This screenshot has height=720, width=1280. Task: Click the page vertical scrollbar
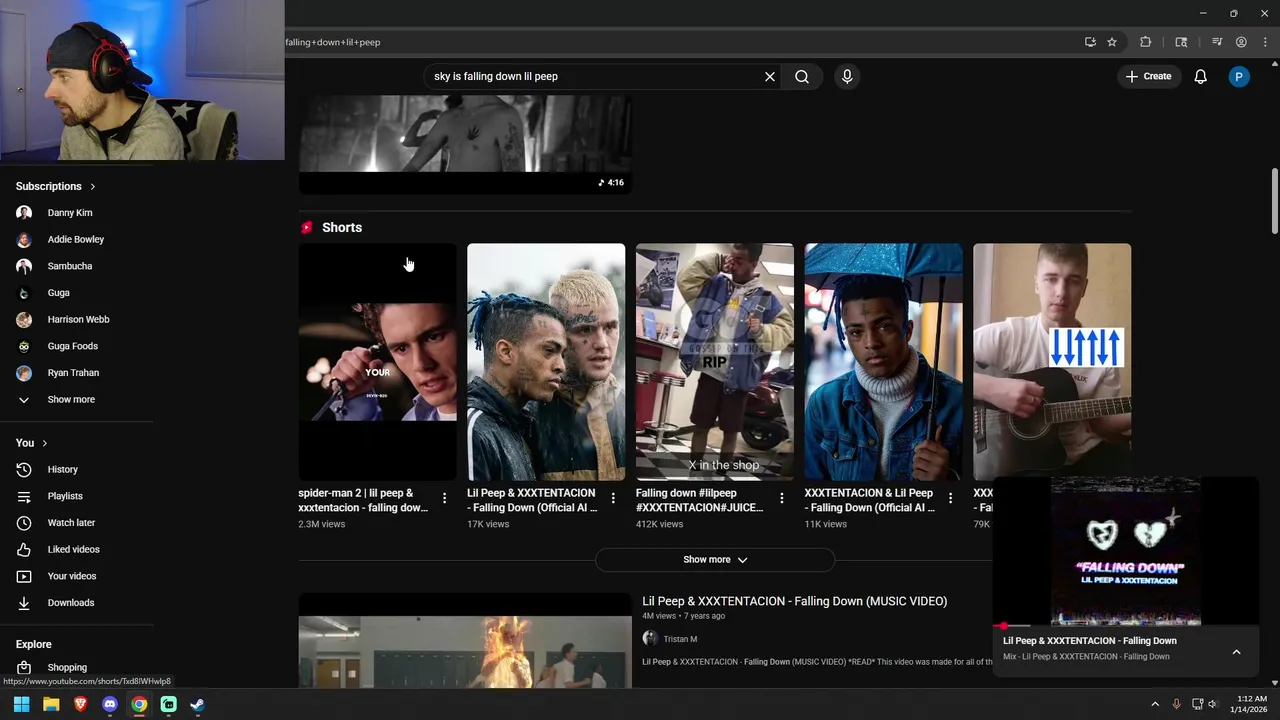(x=1275, y=200)
